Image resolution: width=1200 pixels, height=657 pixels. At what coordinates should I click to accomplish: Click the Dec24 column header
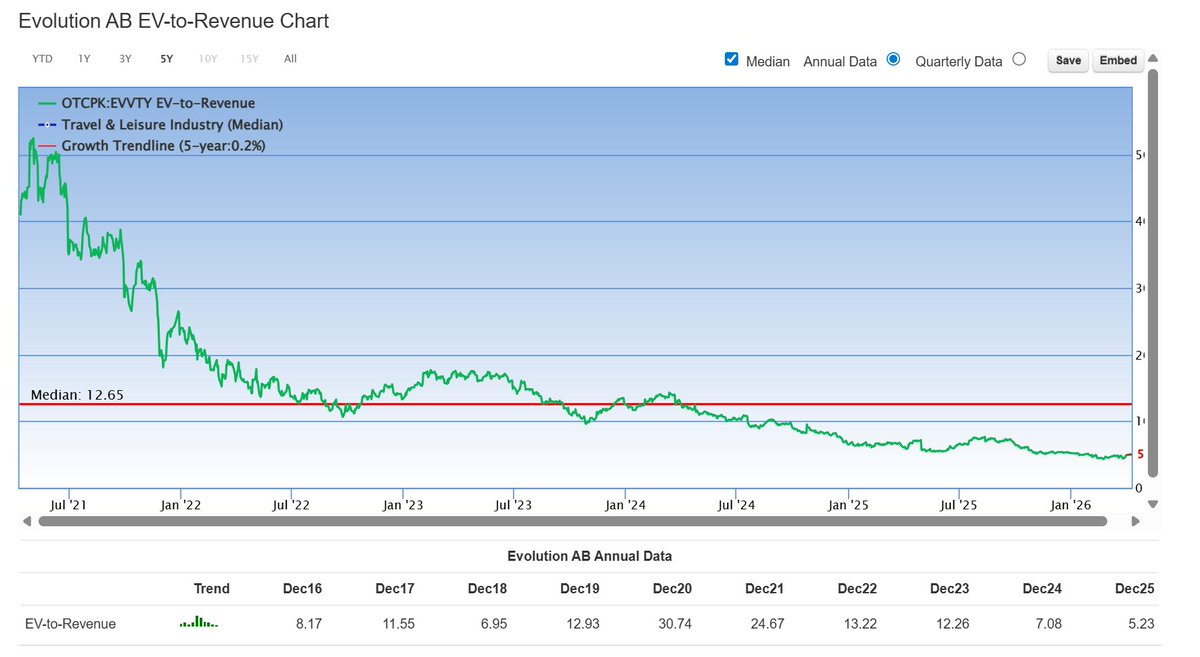click(x=1040, y=589)
